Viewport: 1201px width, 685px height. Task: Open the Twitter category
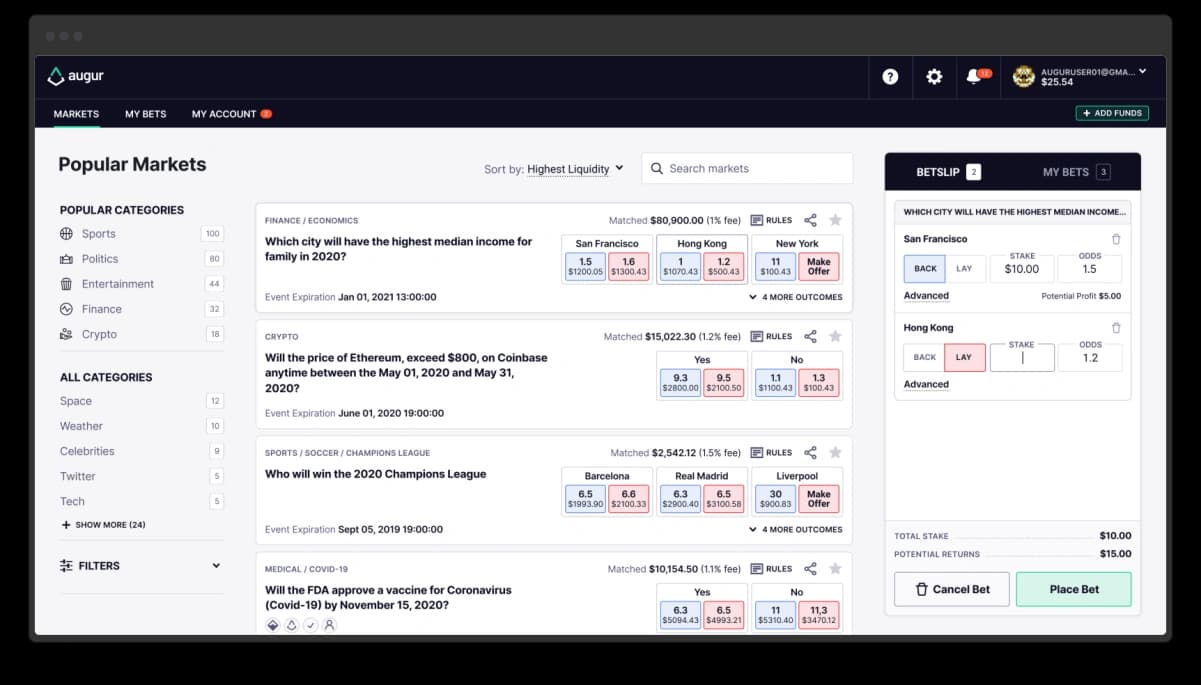point(78,476)
